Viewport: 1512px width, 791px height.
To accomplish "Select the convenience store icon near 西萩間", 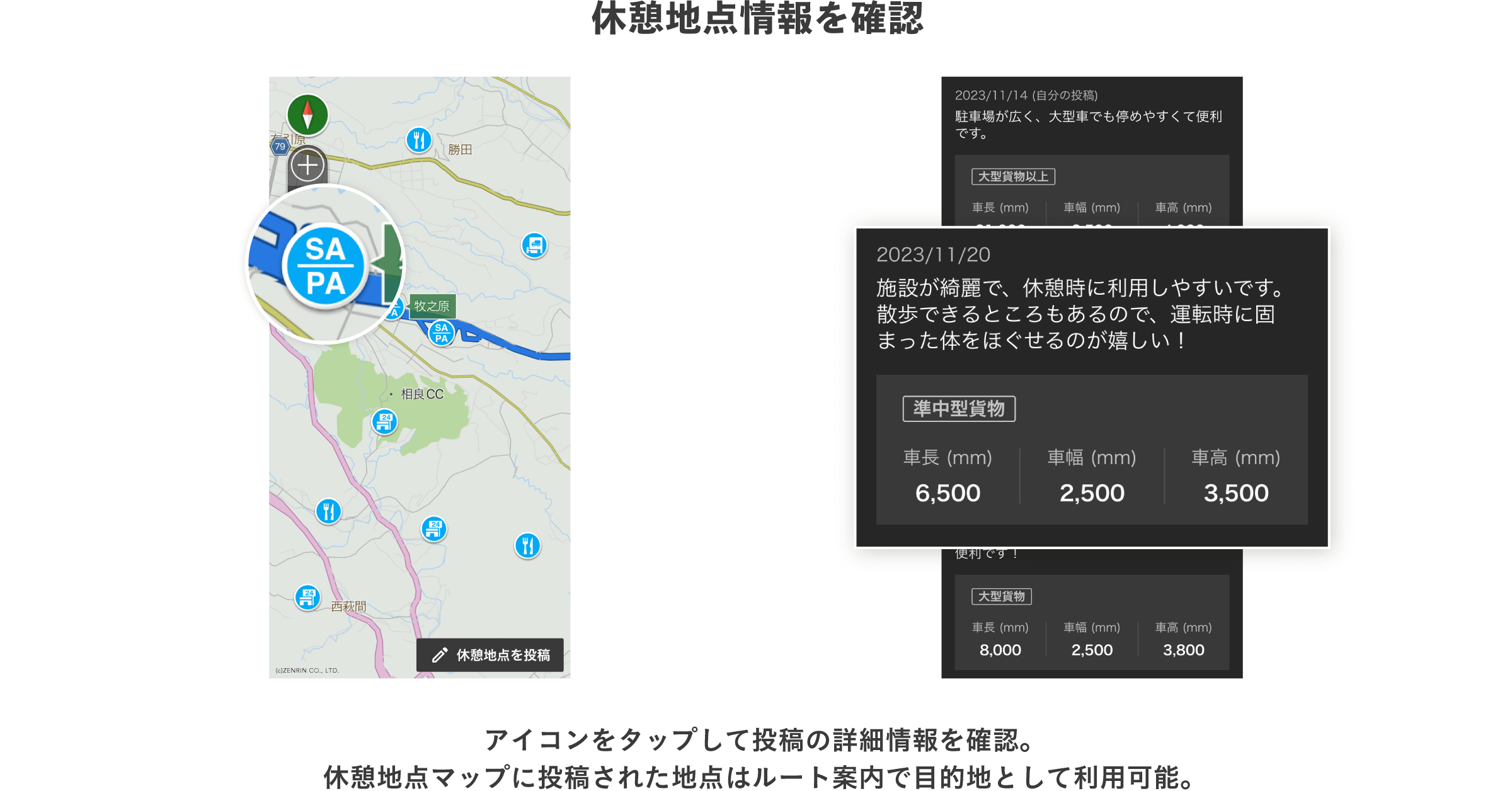I will pyautogui.click(x=307, y=597).
